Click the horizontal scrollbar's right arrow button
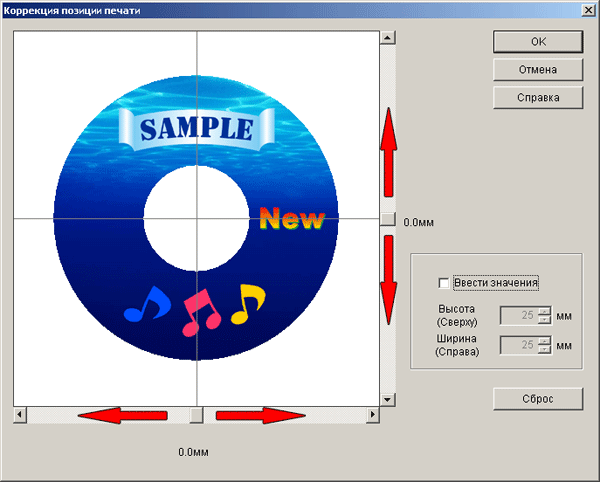This screenshot has width=600, height=482. [x=372, y=415]
